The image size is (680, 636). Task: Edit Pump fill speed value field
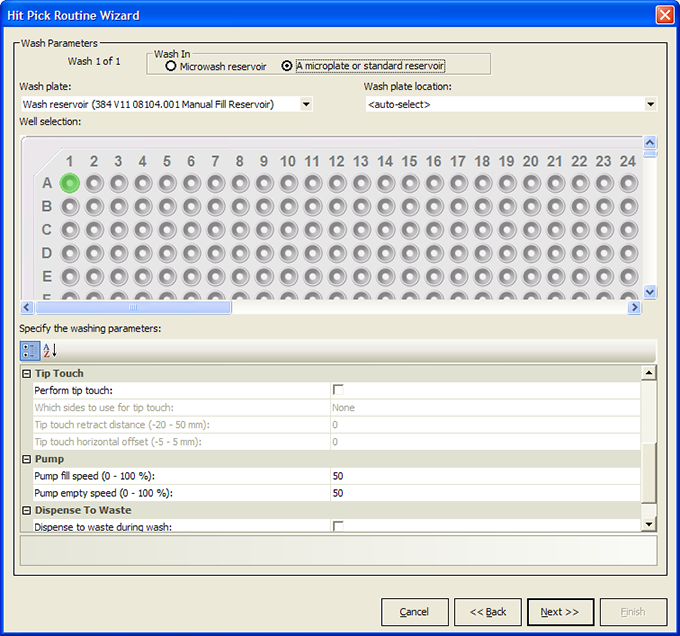[x=485, y=476]
